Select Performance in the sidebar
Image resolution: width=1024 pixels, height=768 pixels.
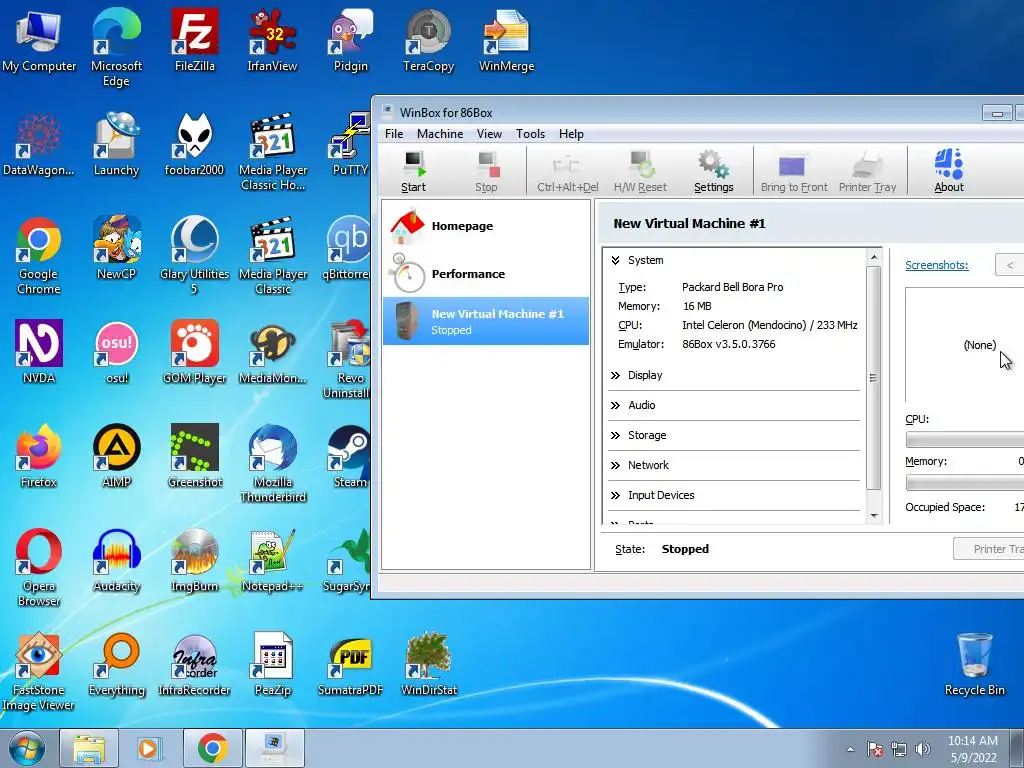point(486,274)
